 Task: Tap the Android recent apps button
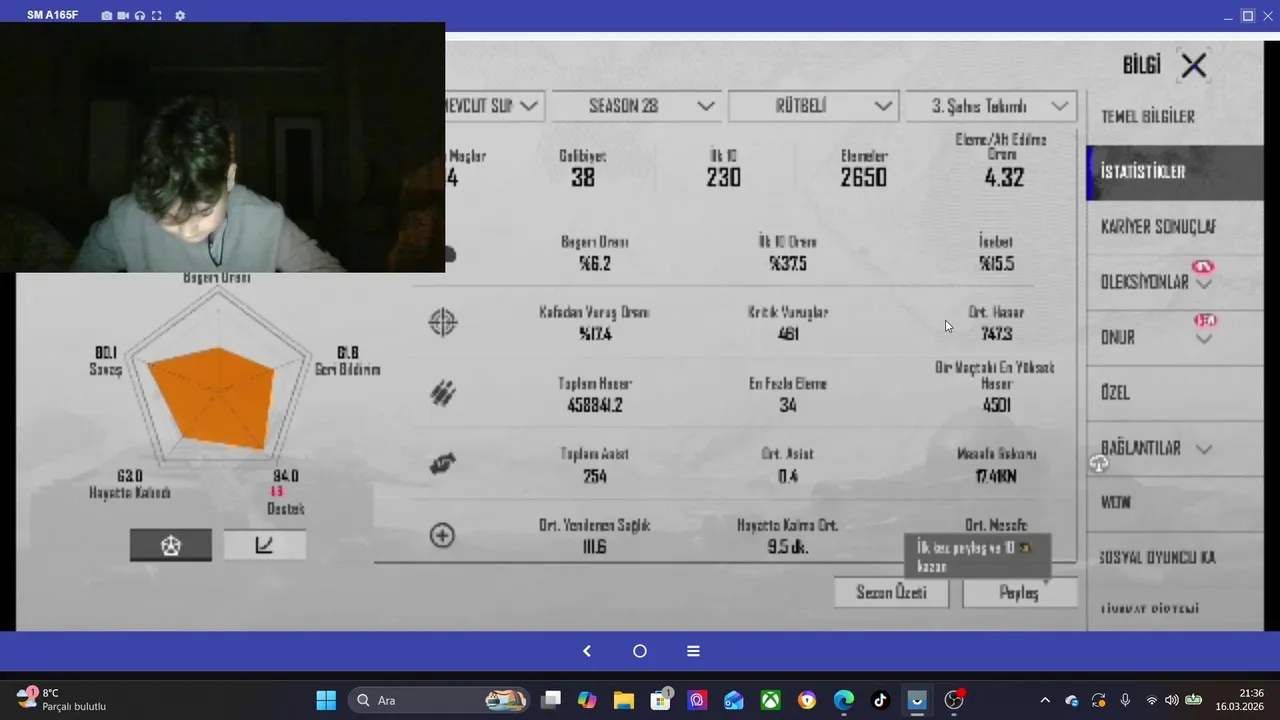(693, 651)
